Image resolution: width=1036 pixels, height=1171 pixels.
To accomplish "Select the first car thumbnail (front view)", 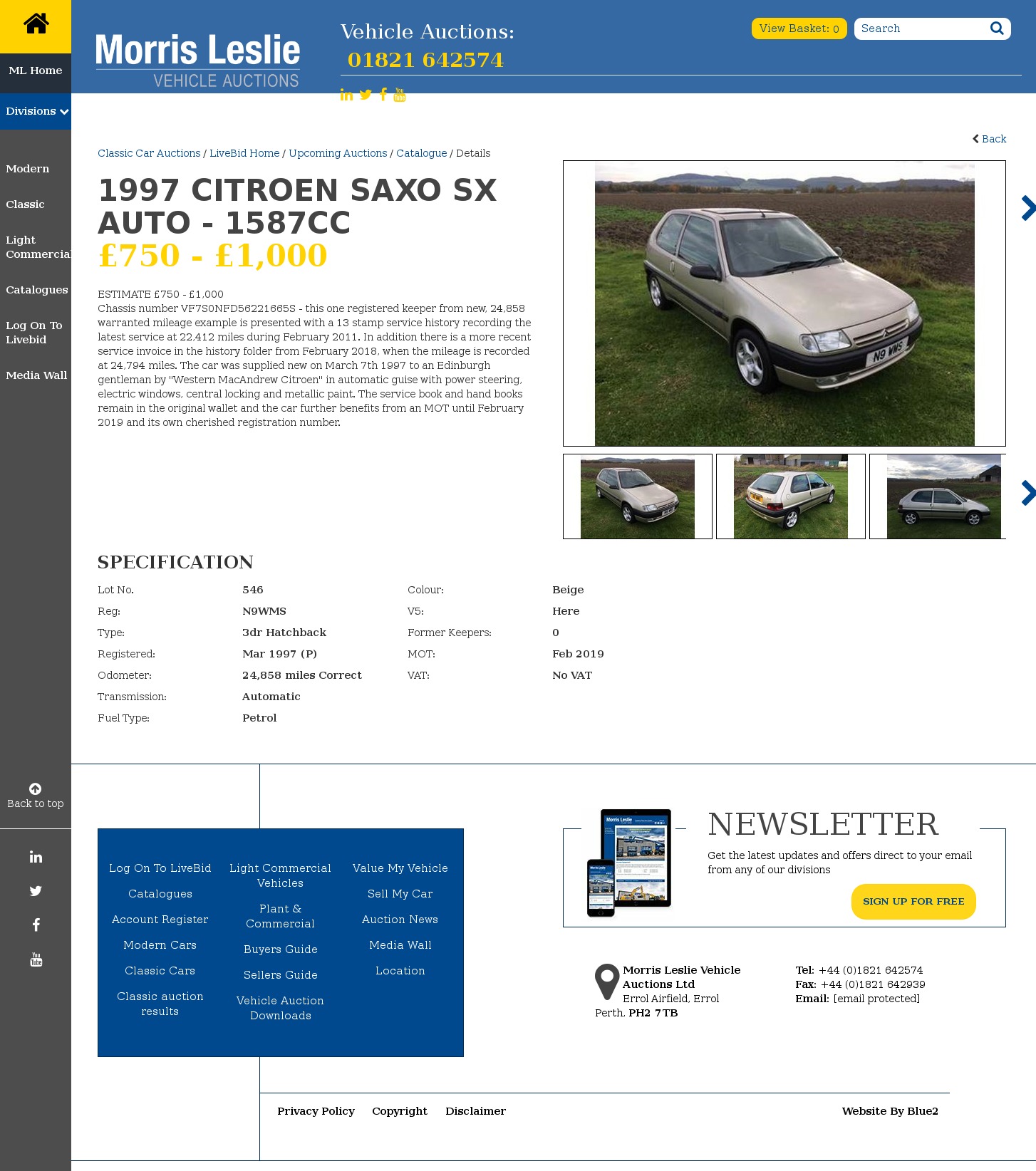I will point(638,496).
